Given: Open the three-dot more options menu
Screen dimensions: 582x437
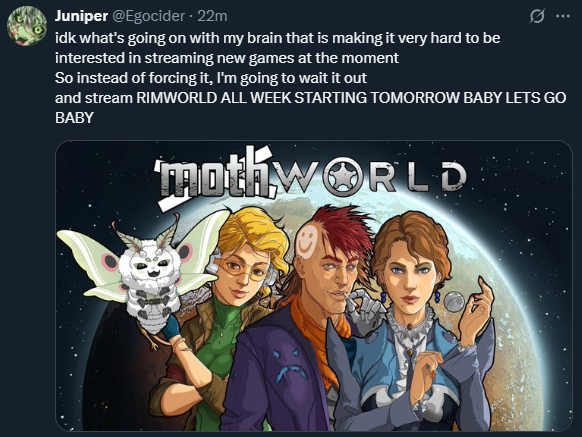Looking at the screenshot, I should 563,16.
